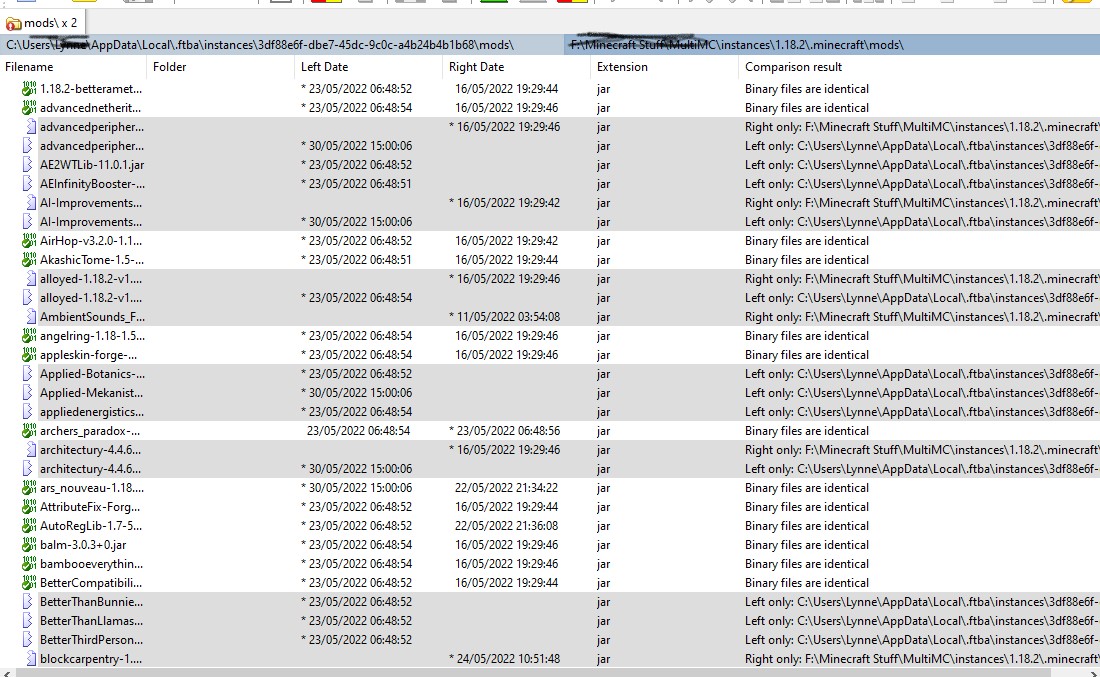Select the jar extension in the AirHop row
Viewport: 1100px width, 677px height.
tap(603, 240)
